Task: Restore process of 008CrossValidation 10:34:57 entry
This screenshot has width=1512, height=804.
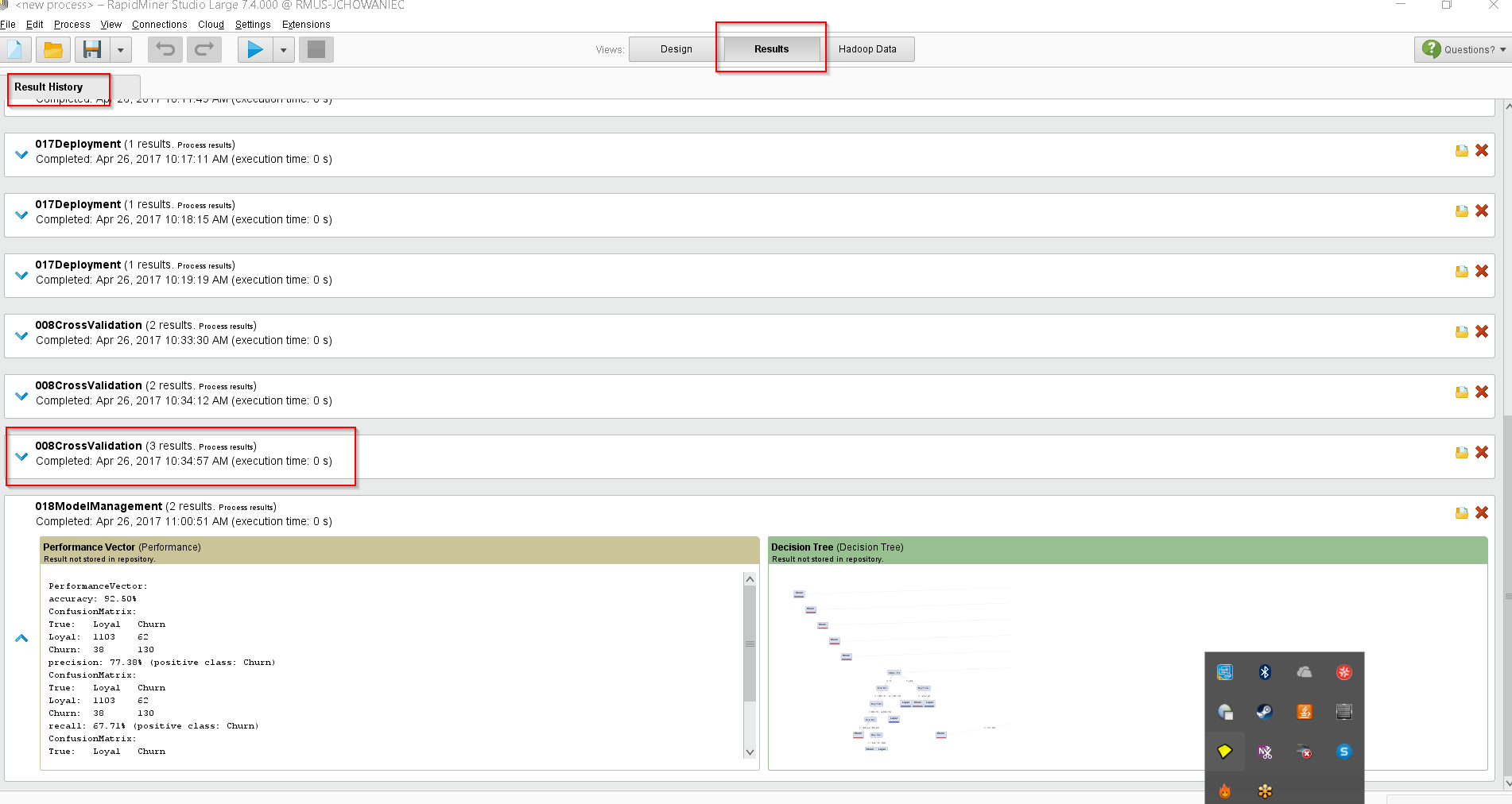Action: 1462,453
